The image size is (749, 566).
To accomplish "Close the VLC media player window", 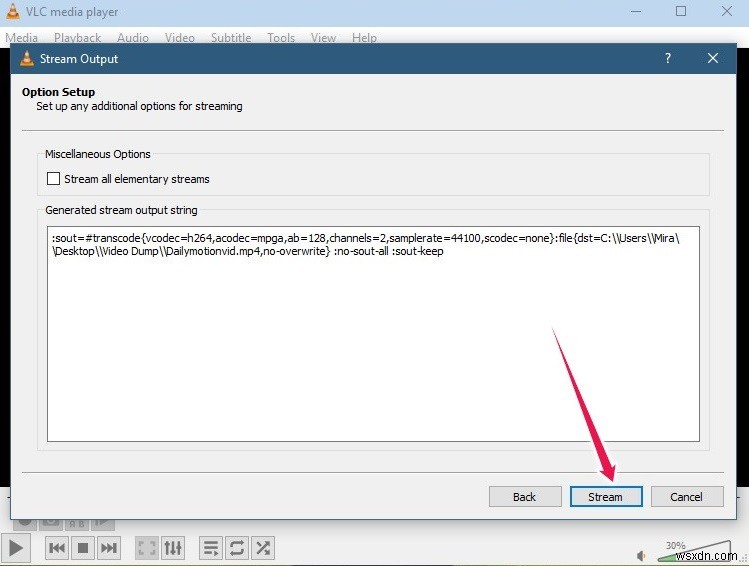I will click(727, 11).
